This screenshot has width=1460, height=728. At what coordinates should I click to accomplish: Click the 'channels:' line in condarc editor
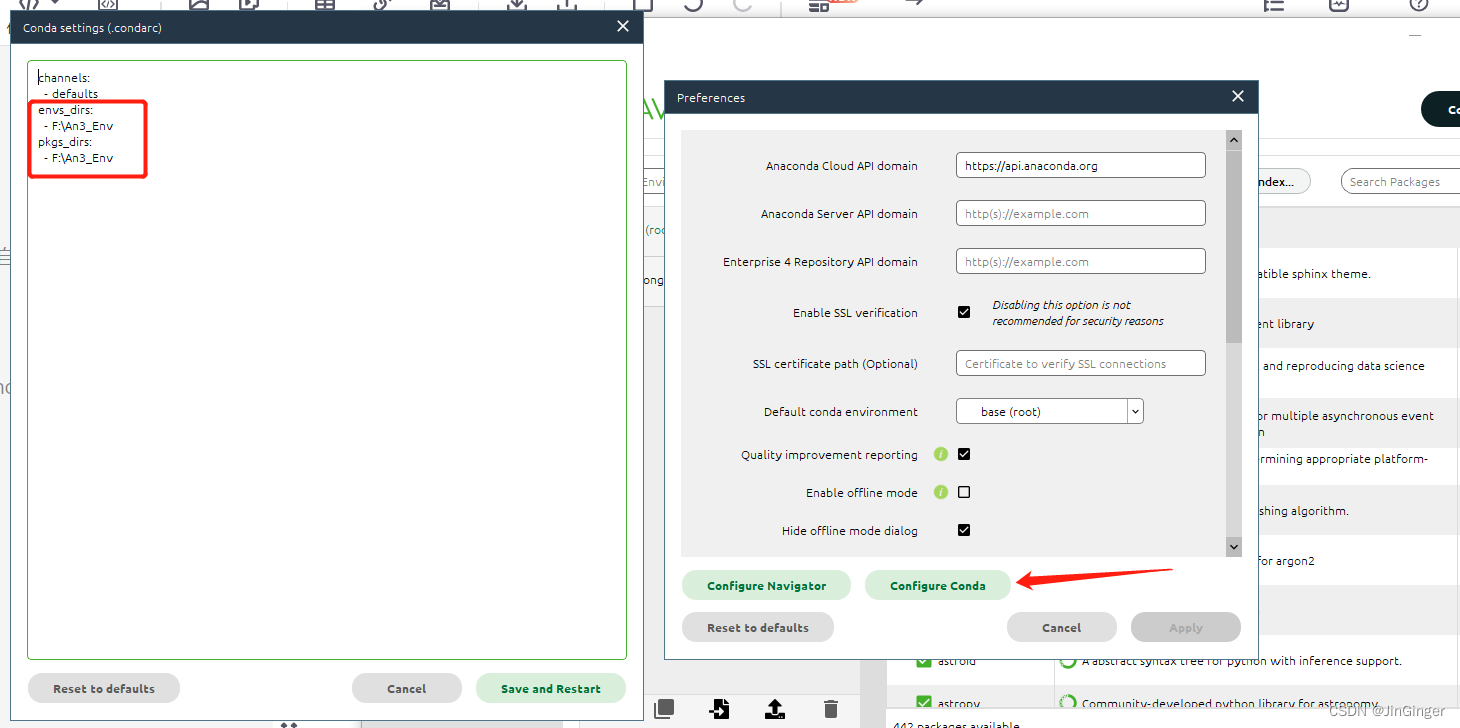[64, 78]
